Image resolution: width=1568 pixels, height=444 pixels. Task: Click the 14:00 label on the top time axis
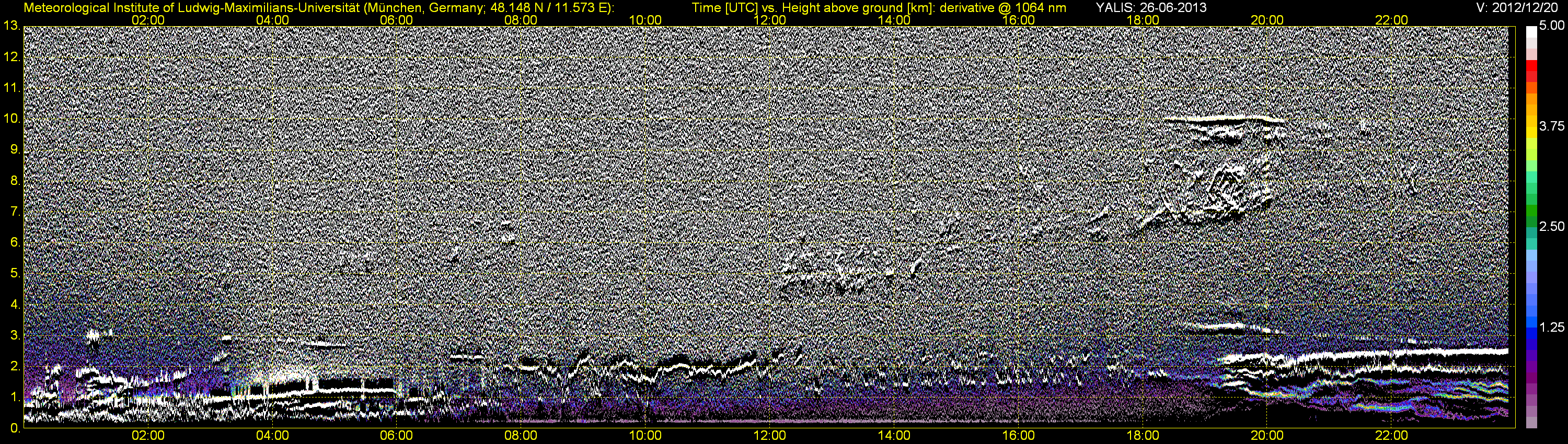click(x=894, y=20)
